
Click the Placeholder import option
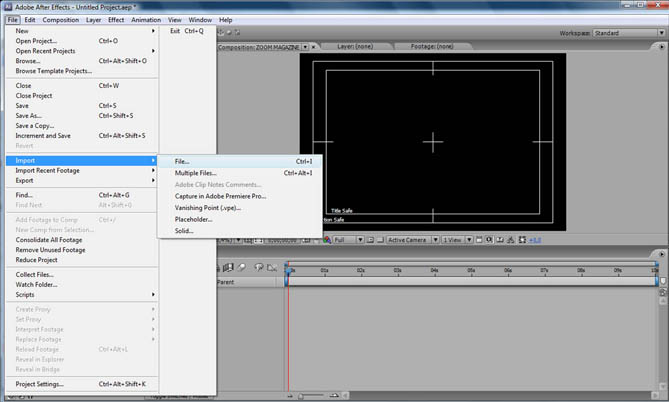tap(193, 219)
